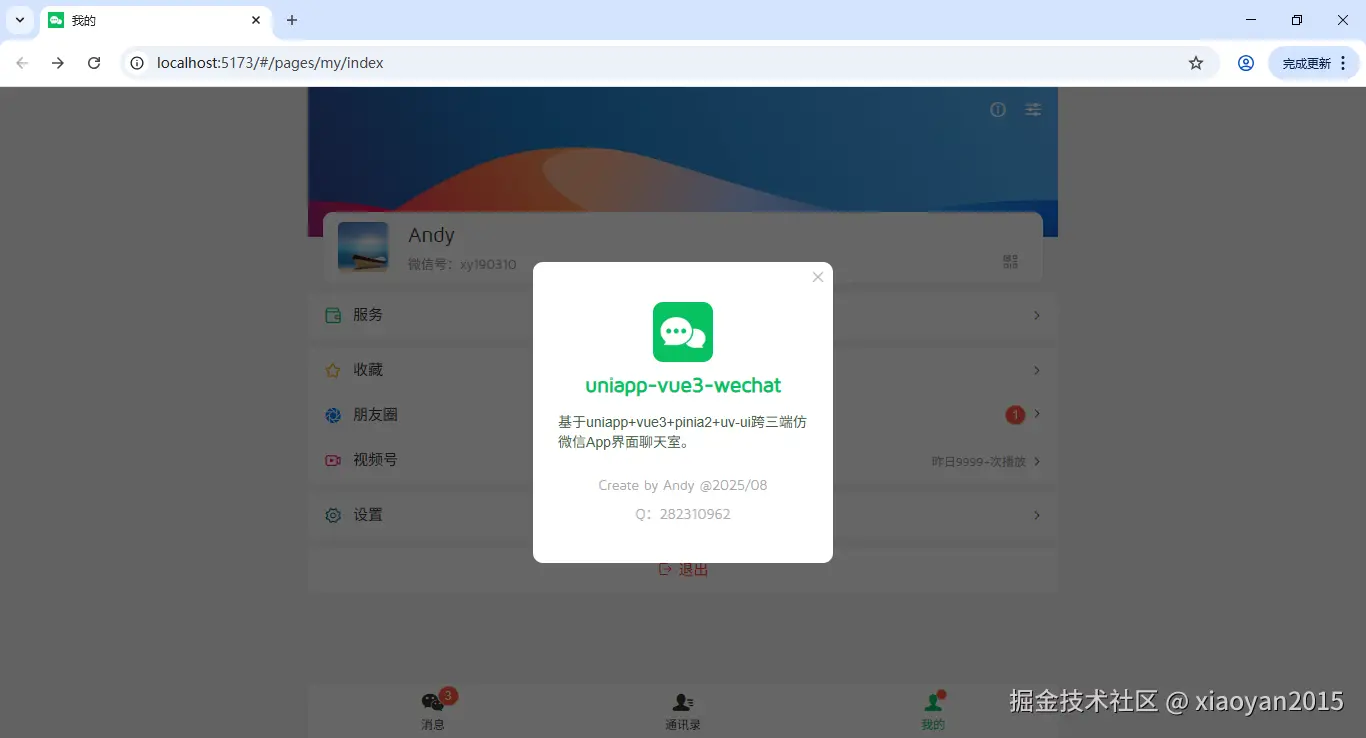Click the 视频号 camera icon
Screen dimensions: 1366x738
pos(333,460)
